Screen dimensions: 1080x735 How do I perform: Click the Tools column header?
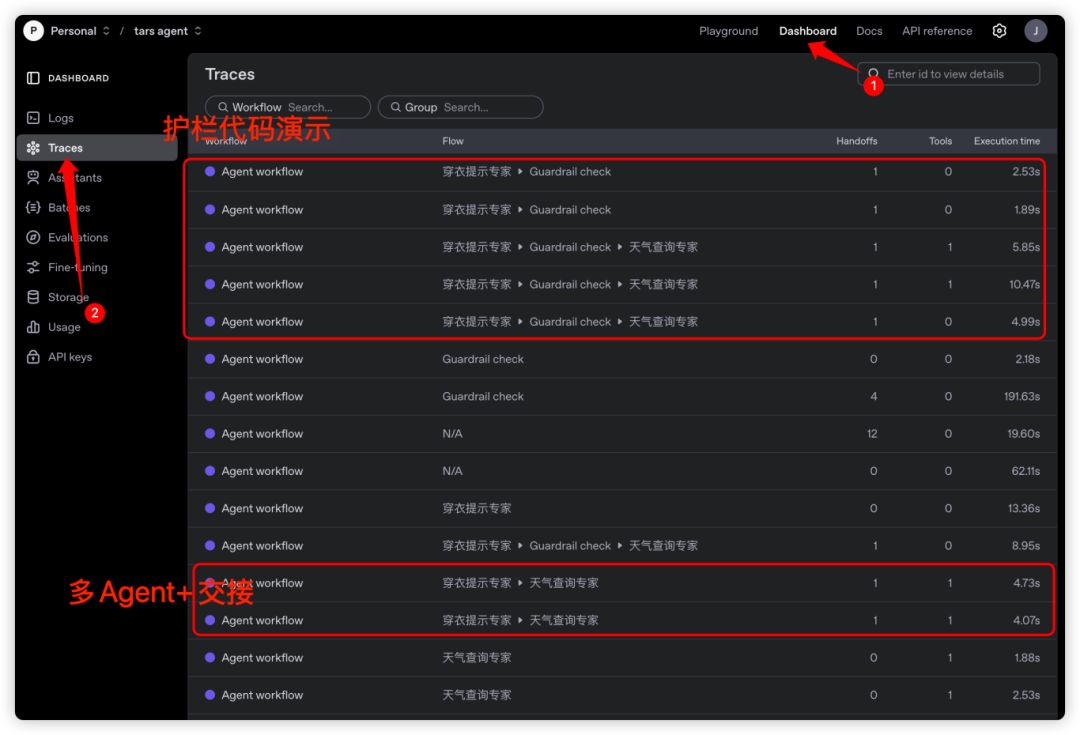pos(940,141)
